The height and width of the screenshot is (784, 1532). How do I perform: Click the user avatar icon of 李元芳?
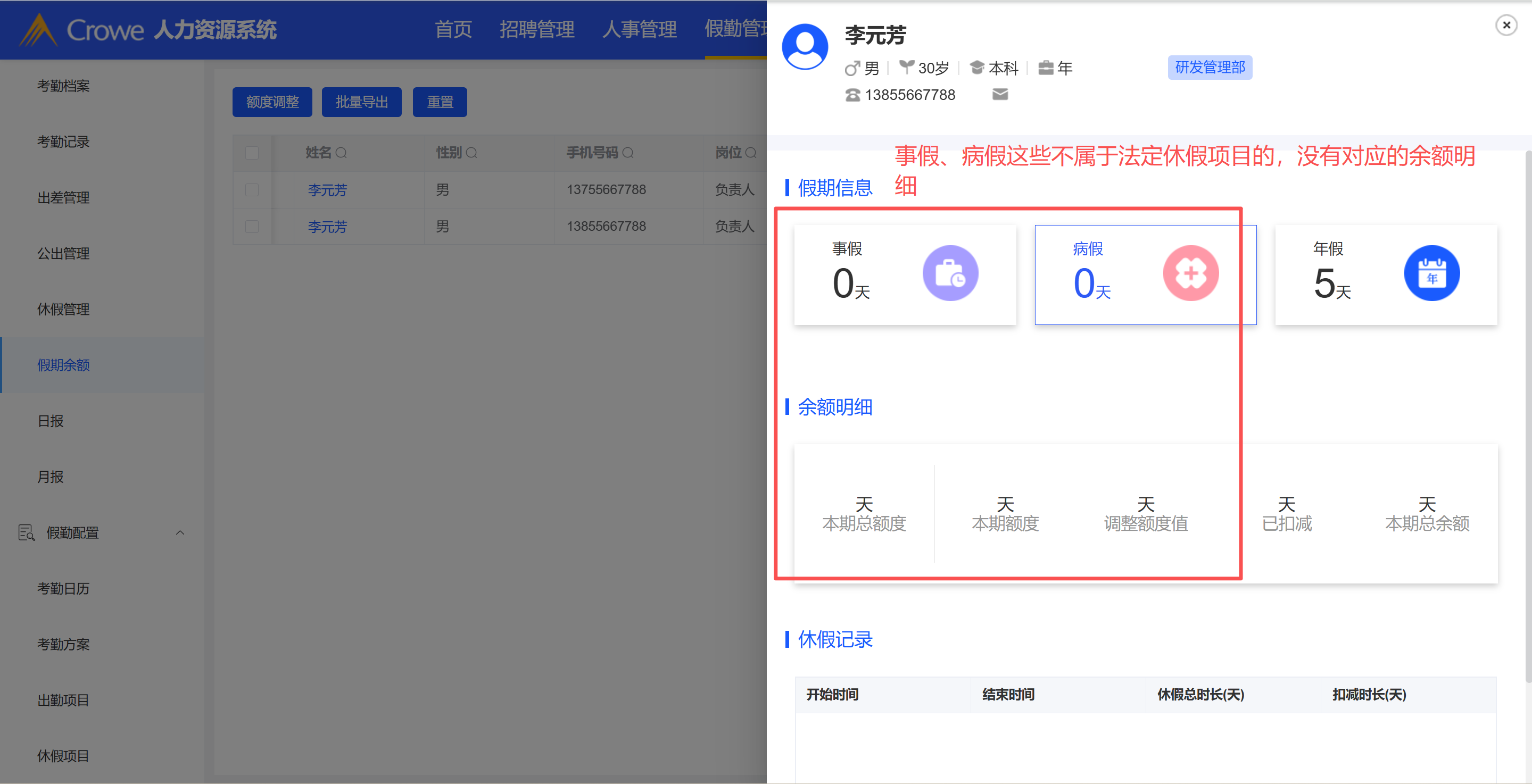805,47
